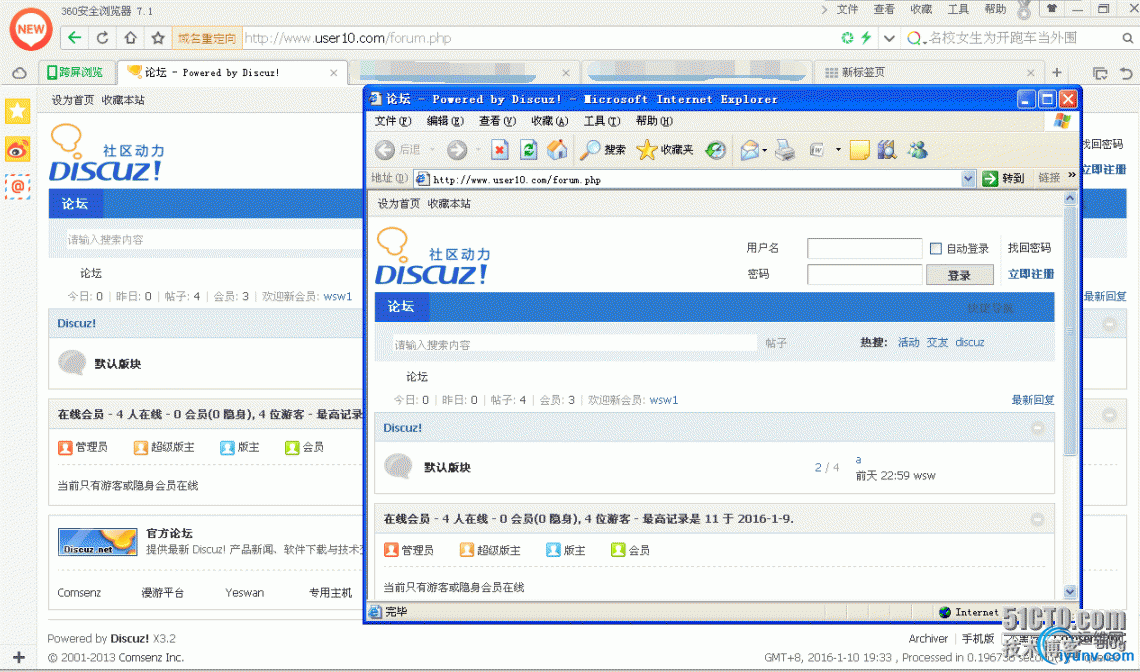Open the Weibo icon in 360 sidebar
This screenshot has width=1140, height=672.
pyautogui.click(x=17, y=149)
